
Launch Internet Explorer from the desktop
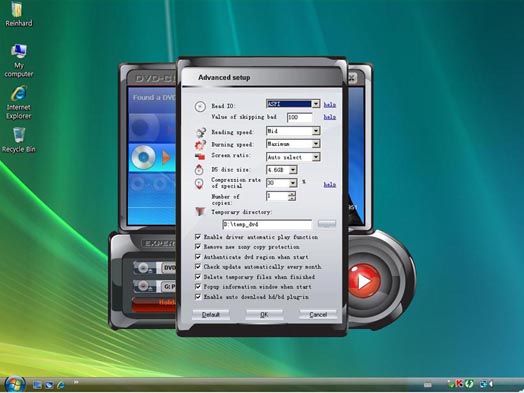point(19,102)
